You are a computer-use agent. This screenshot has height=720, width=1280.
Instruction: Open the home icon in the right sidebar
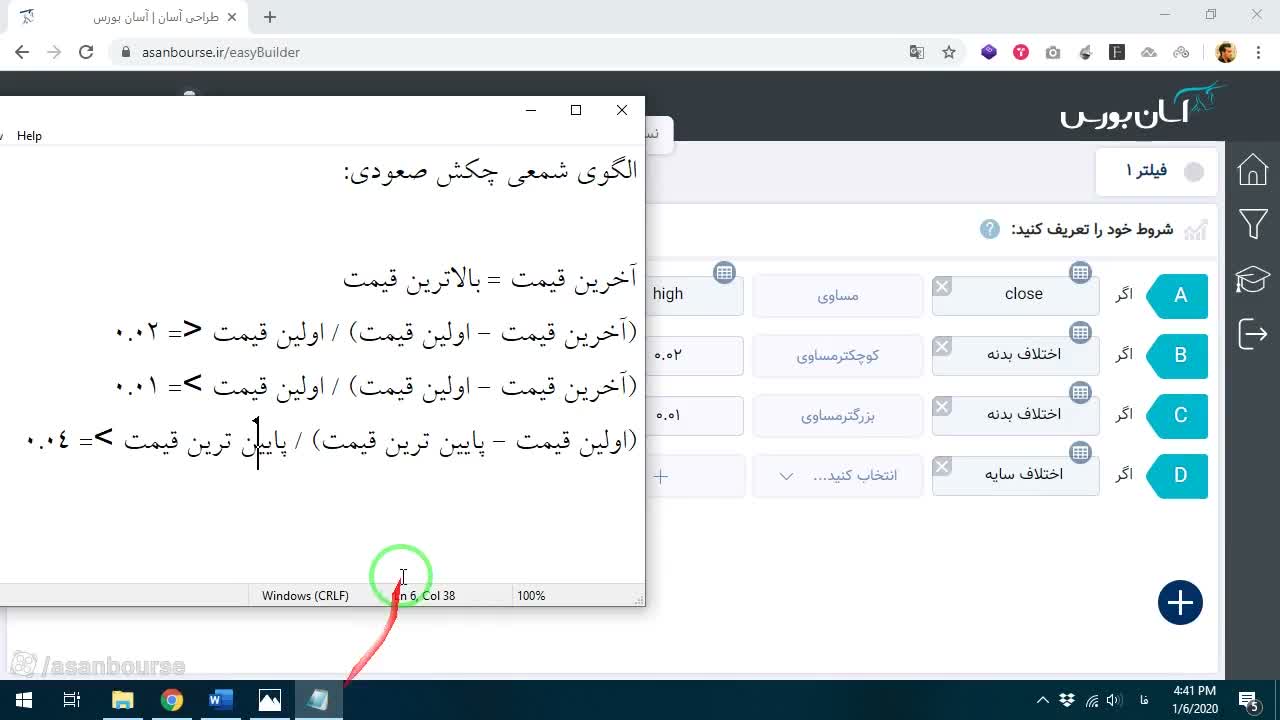pyautogui.click(x=1253, y=170)
